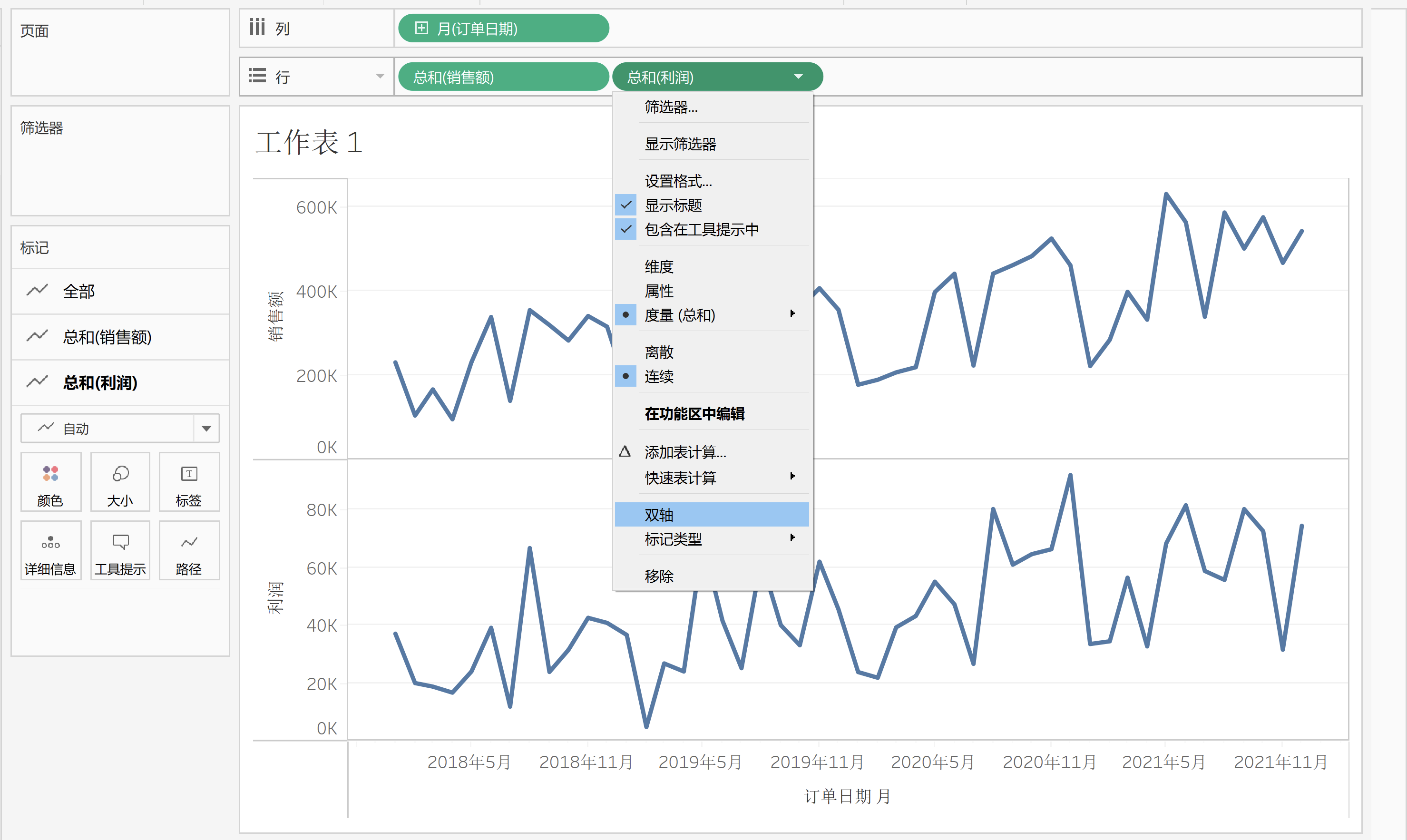
Task: Open the Size (大小) marks card
Action: 120,482
